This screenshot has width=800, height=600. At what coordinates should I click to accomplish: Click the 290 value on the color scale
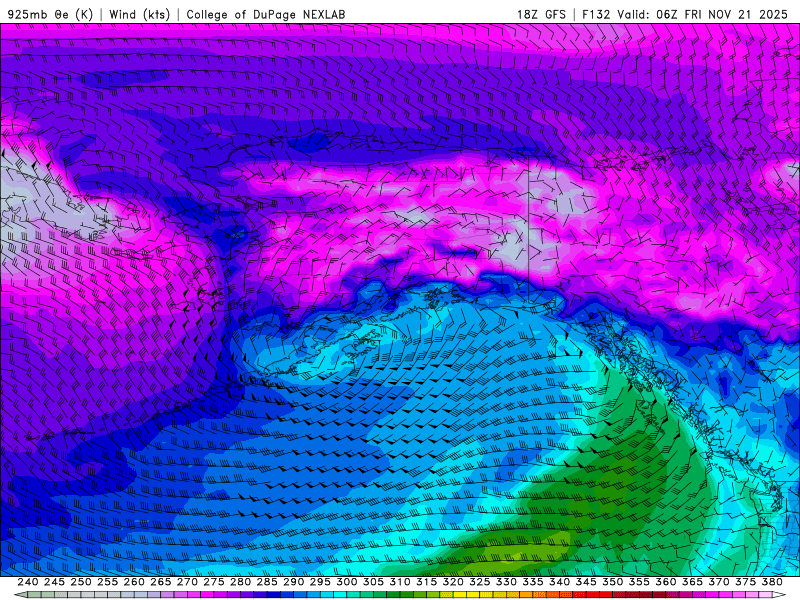pos(293,582)
